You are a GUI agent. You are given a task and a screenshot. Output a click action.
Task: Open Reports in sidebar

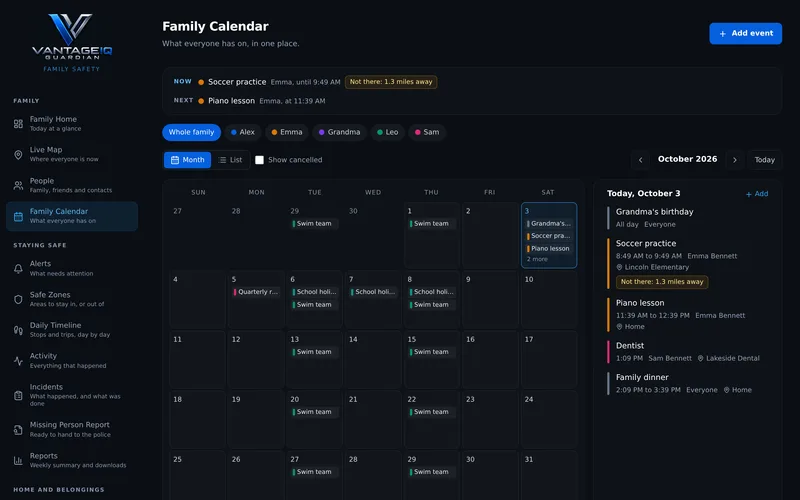tap(72, 460)
